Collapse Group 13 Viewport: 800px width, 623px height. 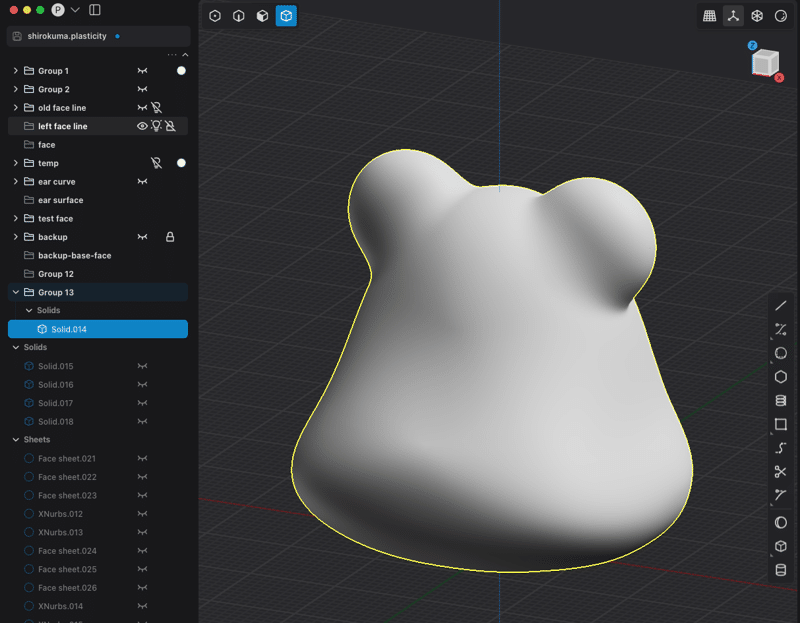click(15, 292)
